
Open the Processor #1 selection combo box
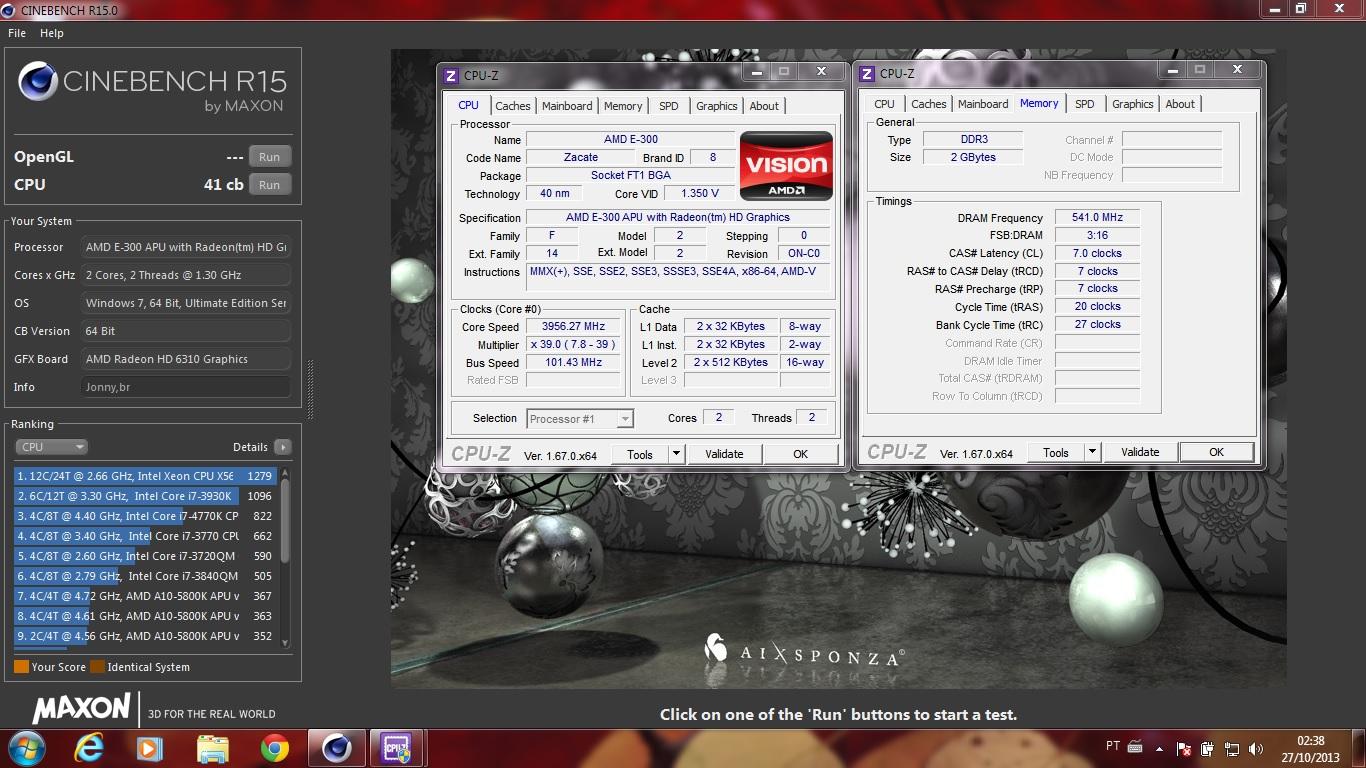tap(580, 419)
